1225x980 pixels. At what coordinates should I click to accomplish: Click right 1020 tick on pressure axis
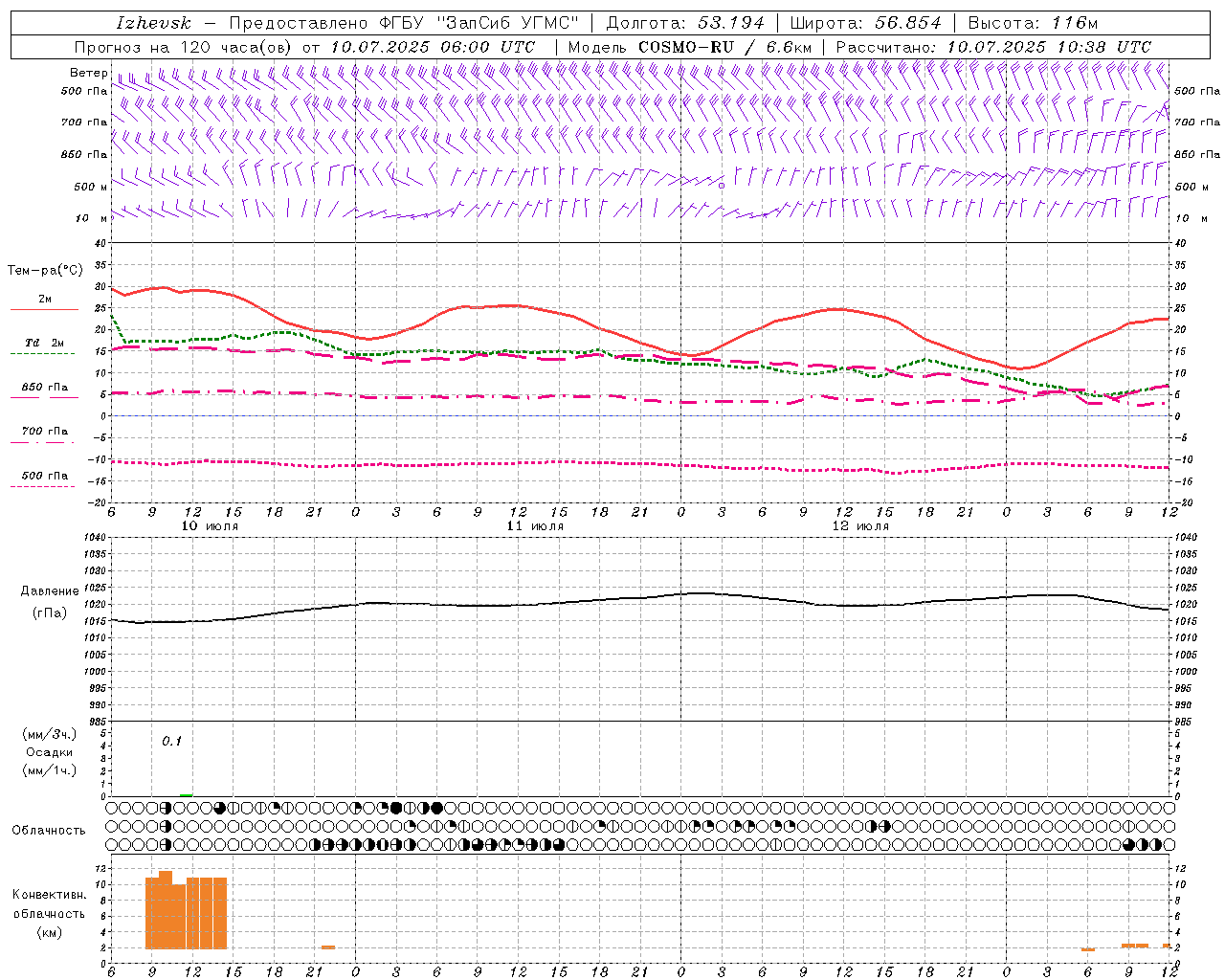1186,605
